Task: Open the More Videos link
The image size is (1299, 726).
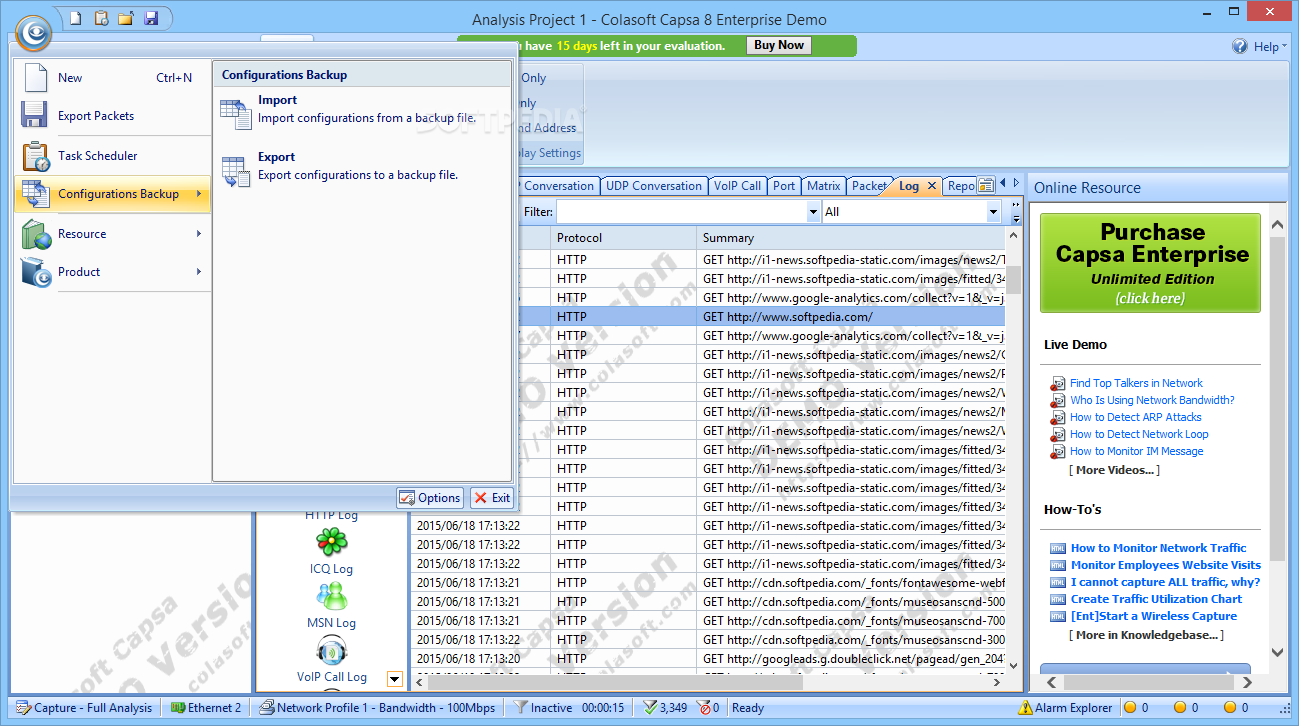Action: click(1114, 470)
